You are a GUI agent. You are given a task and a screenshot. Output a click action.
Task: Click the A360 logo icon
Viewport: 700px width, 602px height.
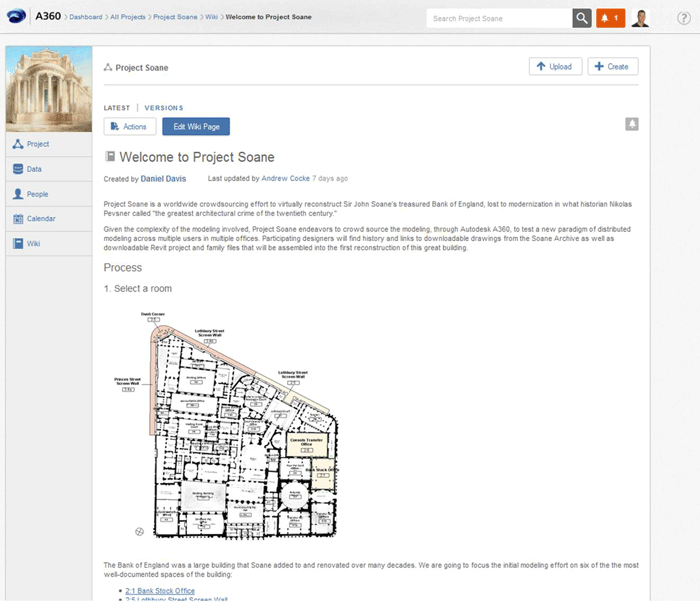click(x=18, y=17)
